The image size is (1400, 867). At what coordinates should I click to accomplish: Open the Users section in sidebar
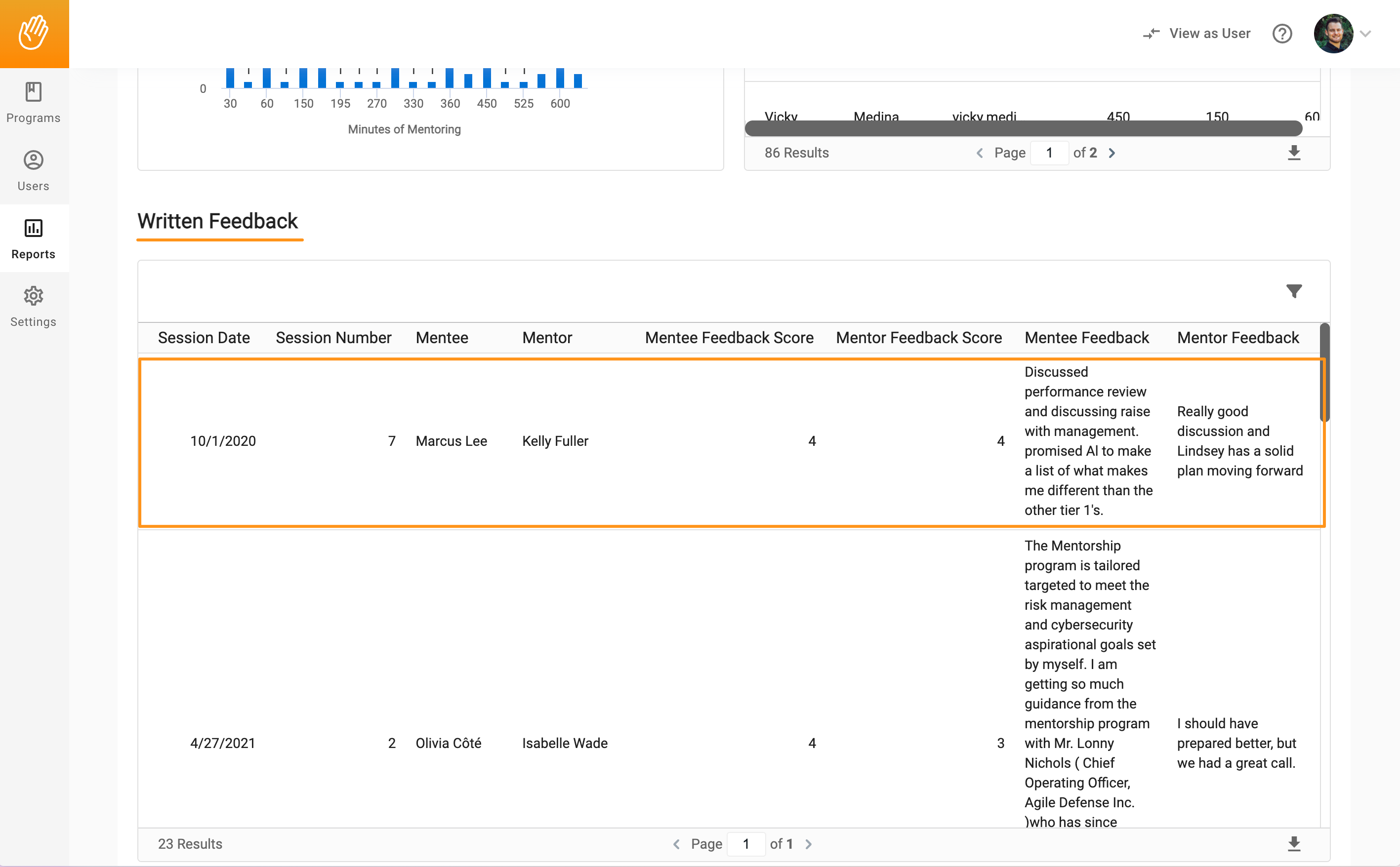33,170
